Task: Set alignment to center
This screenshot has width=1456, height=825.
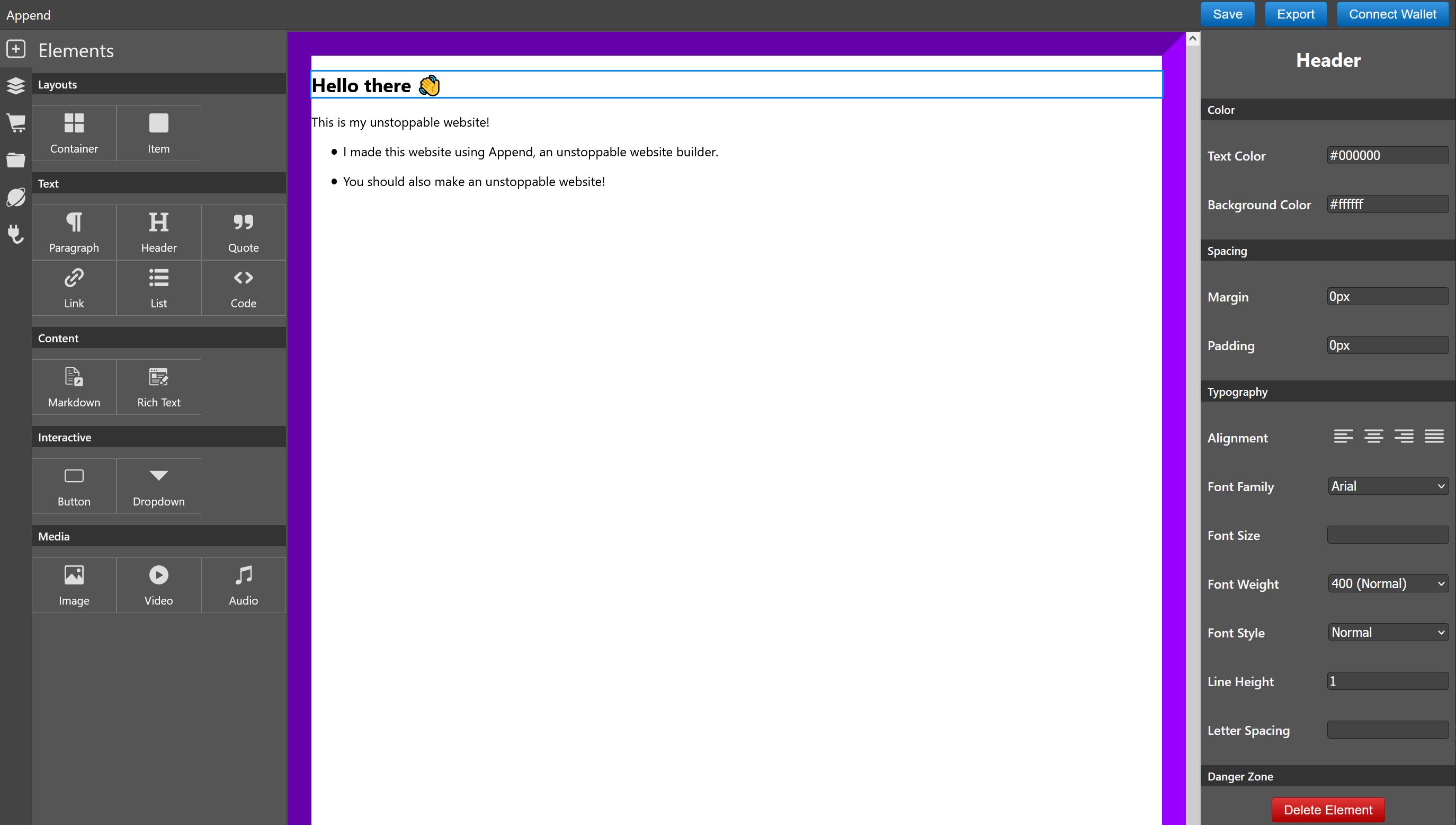Action: click(1373, 436)
